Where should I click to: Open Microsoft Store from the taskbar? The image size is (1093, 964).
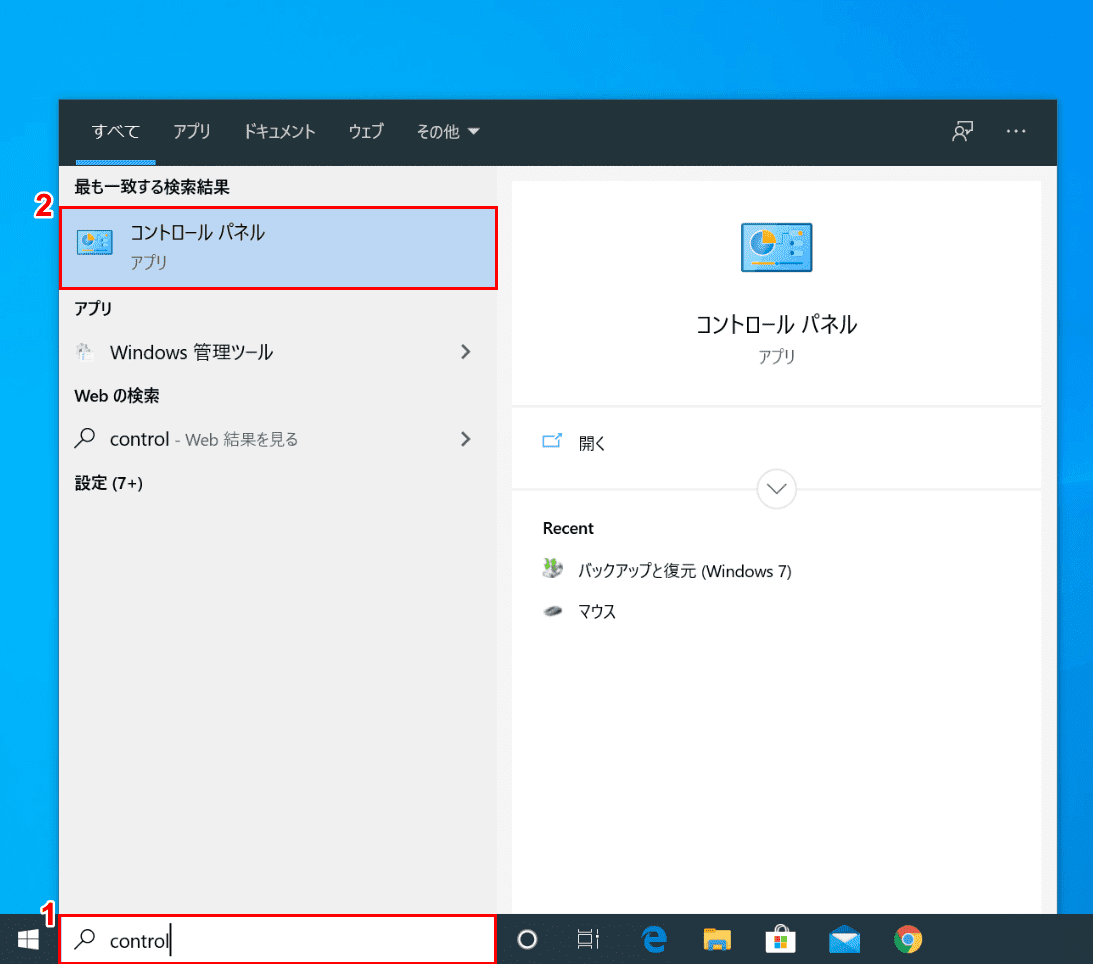[781, 940]
